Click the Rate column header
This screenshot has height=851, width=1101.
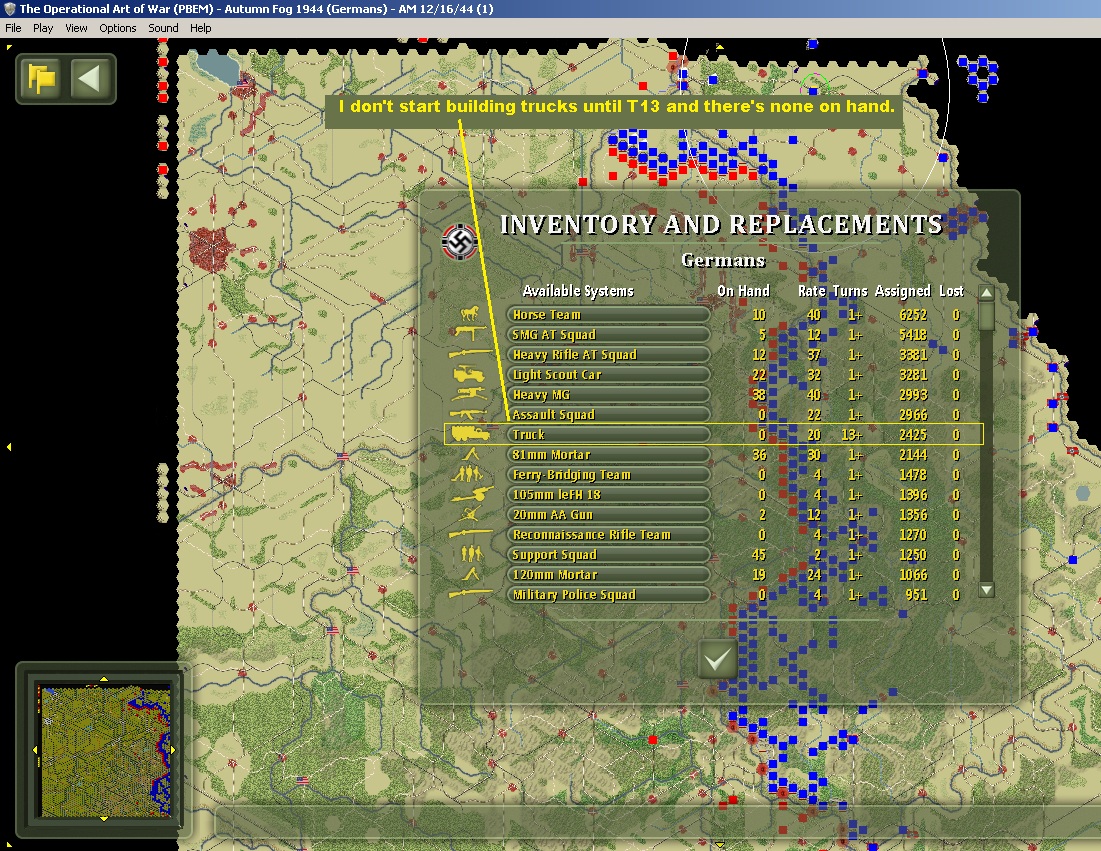pos(812,291)
